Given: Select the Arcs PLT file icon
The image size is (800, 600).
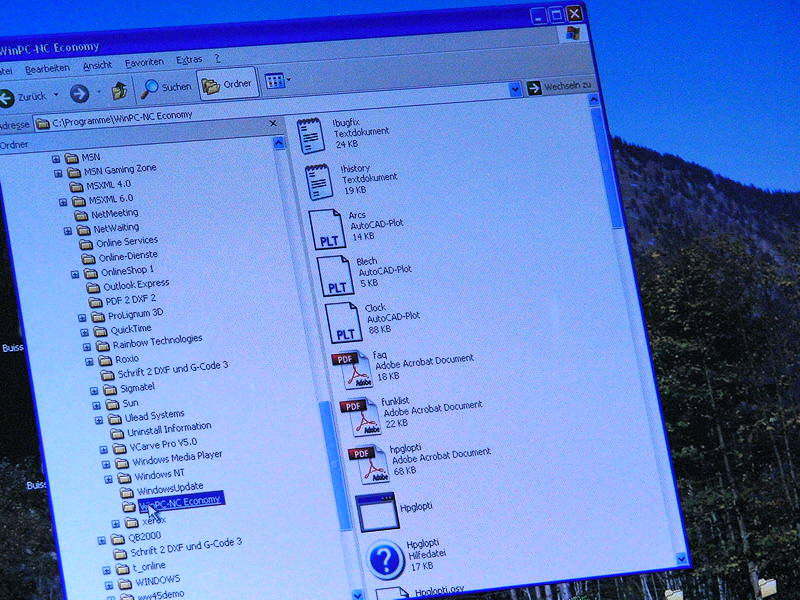Looking at the screenshot, I should pyautogui.click(x=327, y=229).
